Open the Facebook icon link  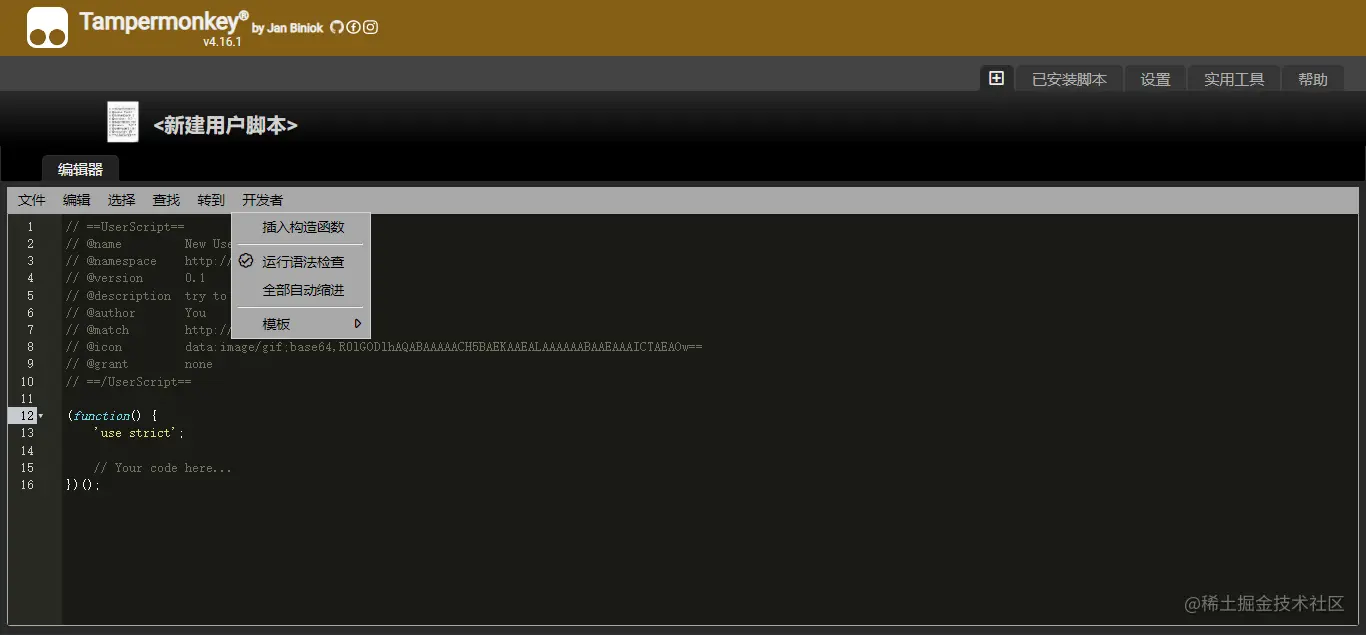pos(353,27)
